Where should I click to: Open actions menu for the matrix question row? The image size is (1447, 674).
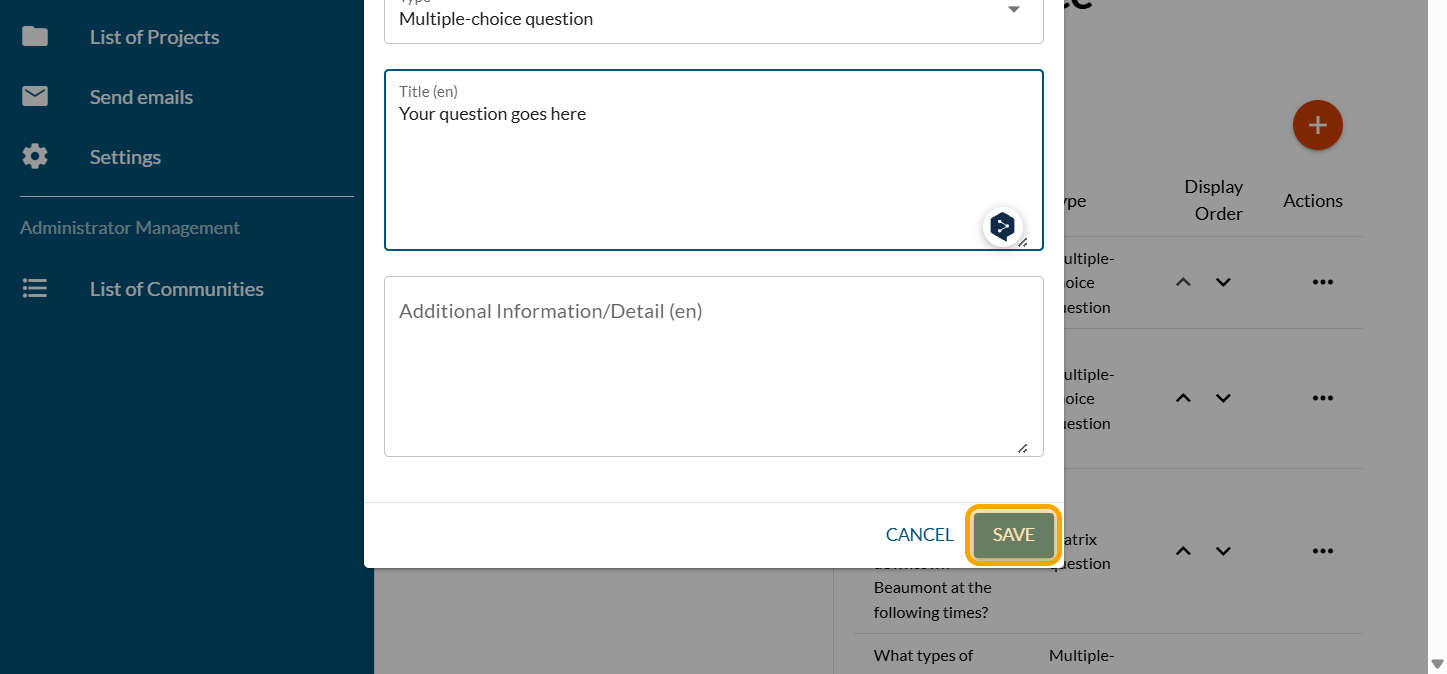[1322, 551]
